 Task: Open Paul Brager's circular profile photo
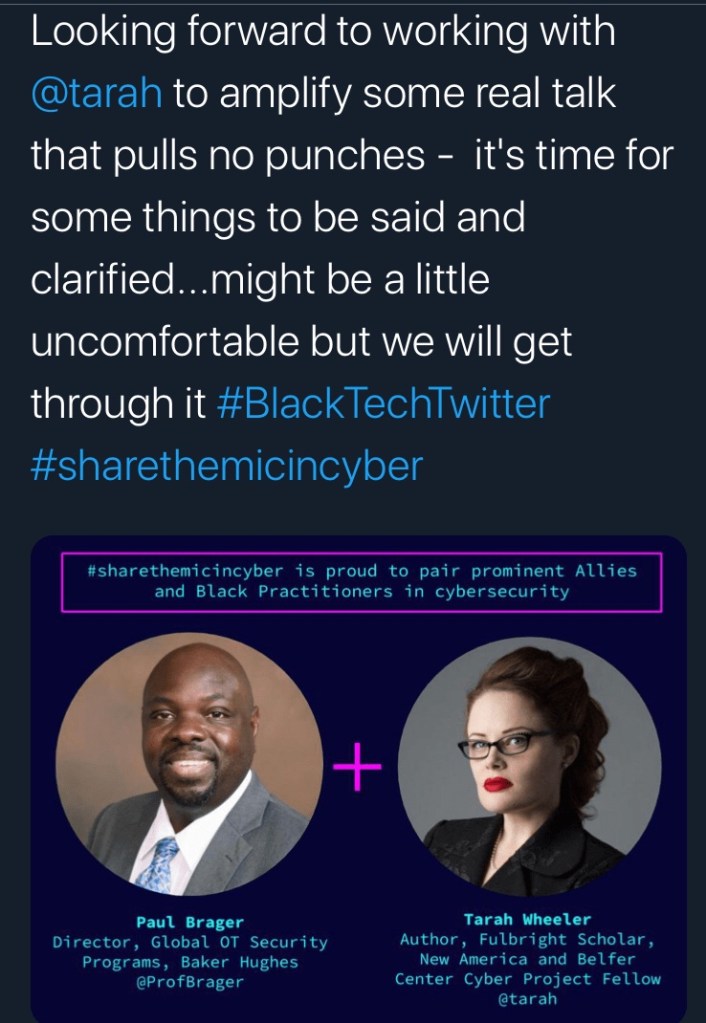tap(189, 768)
